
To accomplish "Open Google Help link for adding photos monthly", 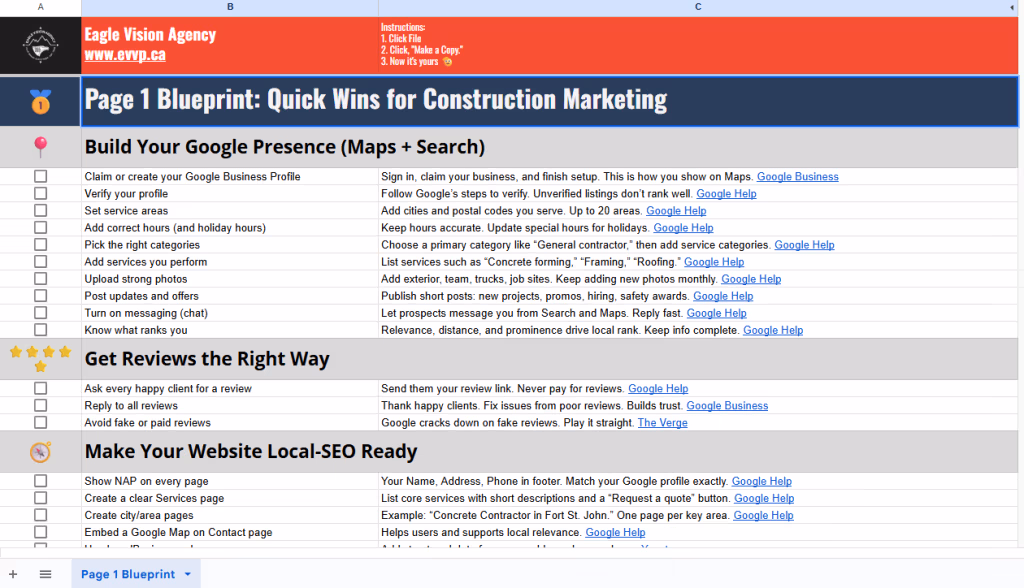I will click(751, 278).
